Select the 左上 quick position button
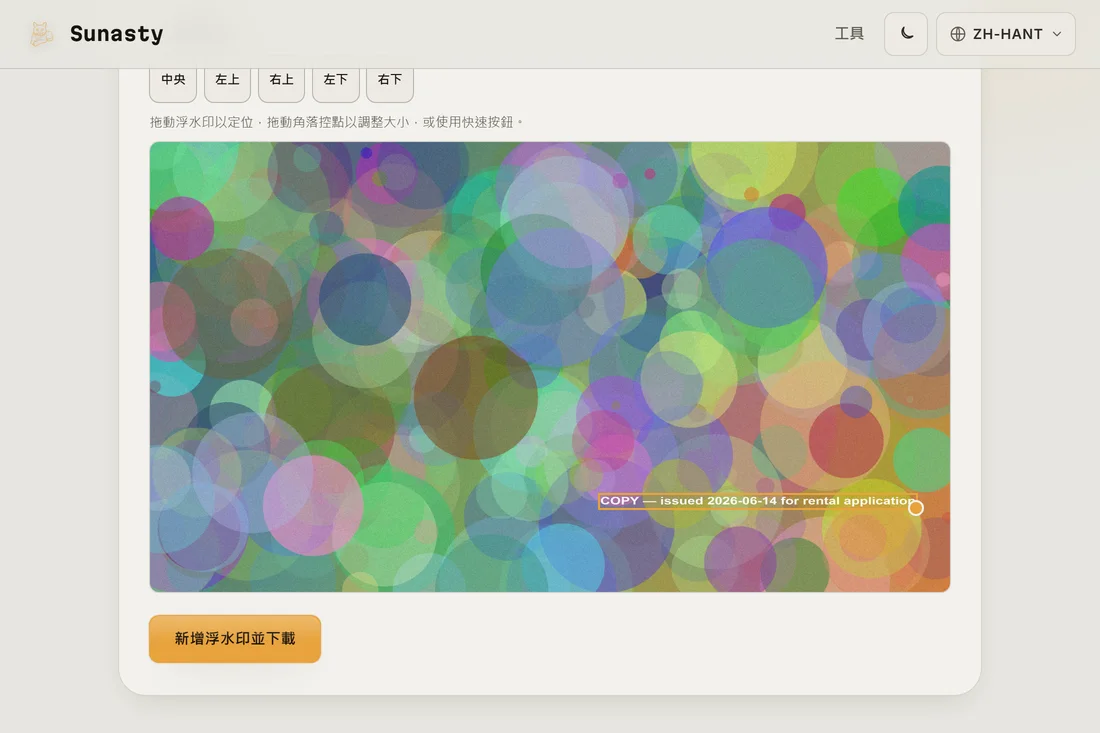Viewport: 1100px width, 733px height. 227,81
